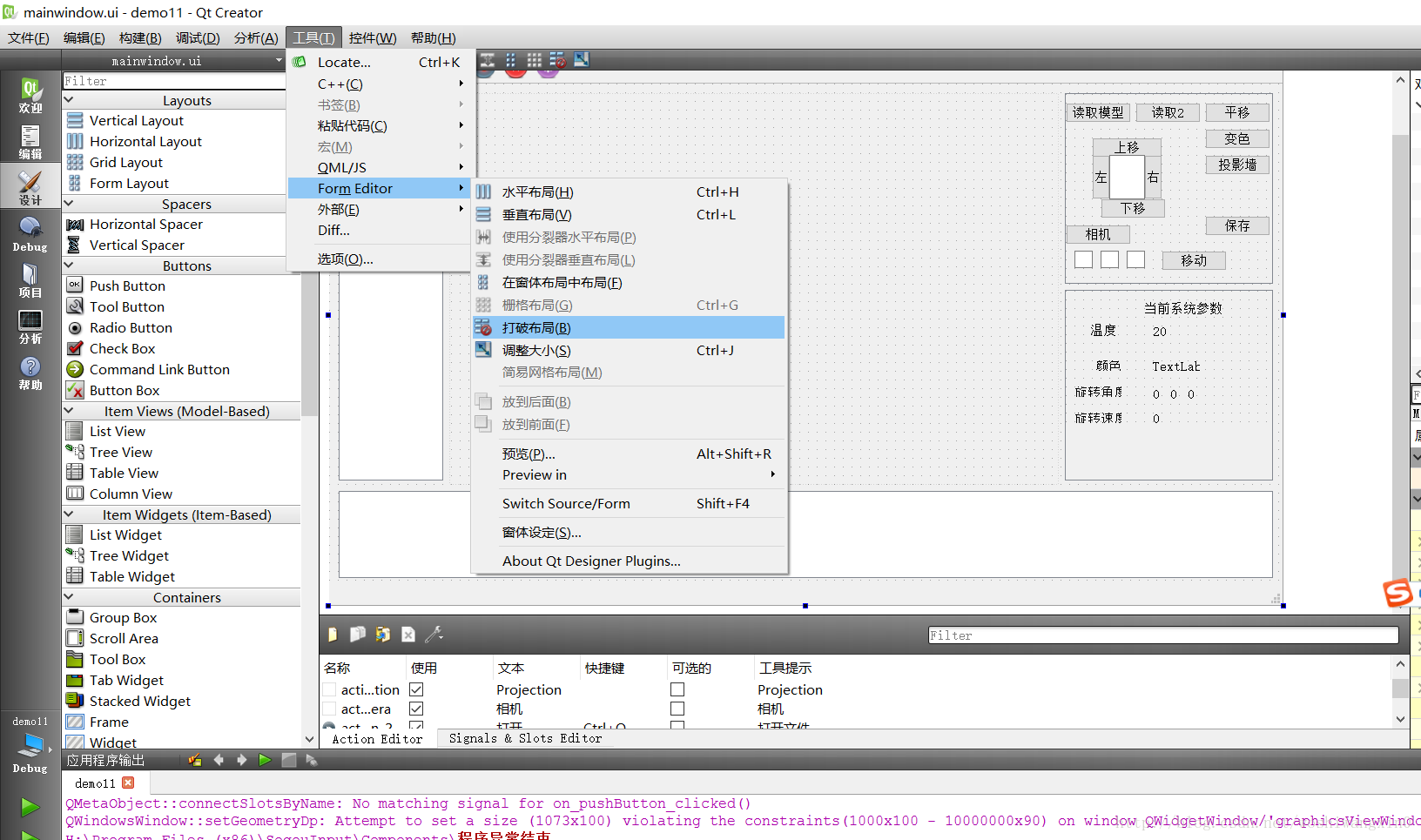Image resolution: width=1421 pixels, height=840 pixels.
Task: Click 平移 button in form
Action: tap(1237, 112)
